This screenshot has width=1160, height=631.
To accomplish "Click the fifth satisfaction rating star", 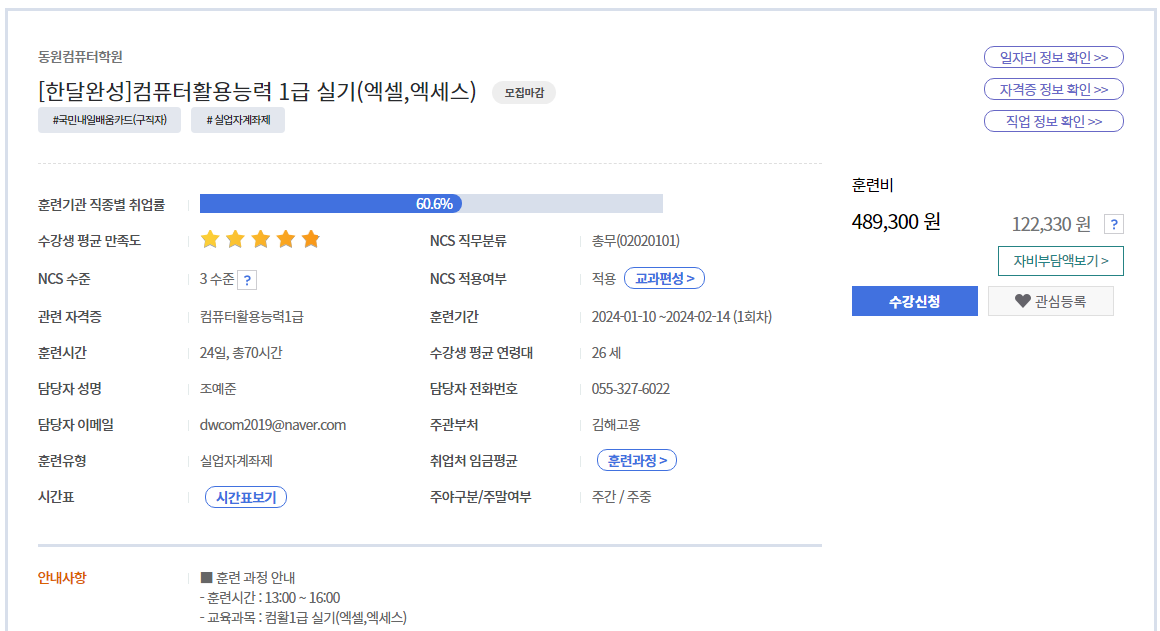I will tap(310, 239).
